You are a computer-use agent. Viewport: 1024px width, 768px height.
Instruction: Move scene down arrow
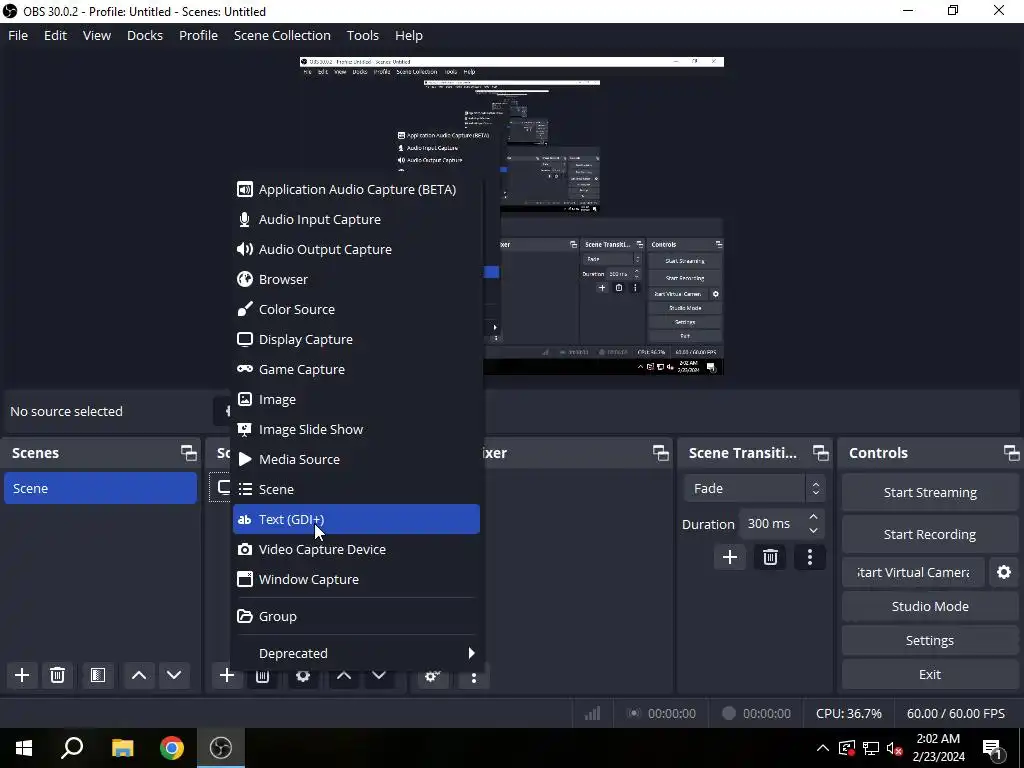[174, 675]
